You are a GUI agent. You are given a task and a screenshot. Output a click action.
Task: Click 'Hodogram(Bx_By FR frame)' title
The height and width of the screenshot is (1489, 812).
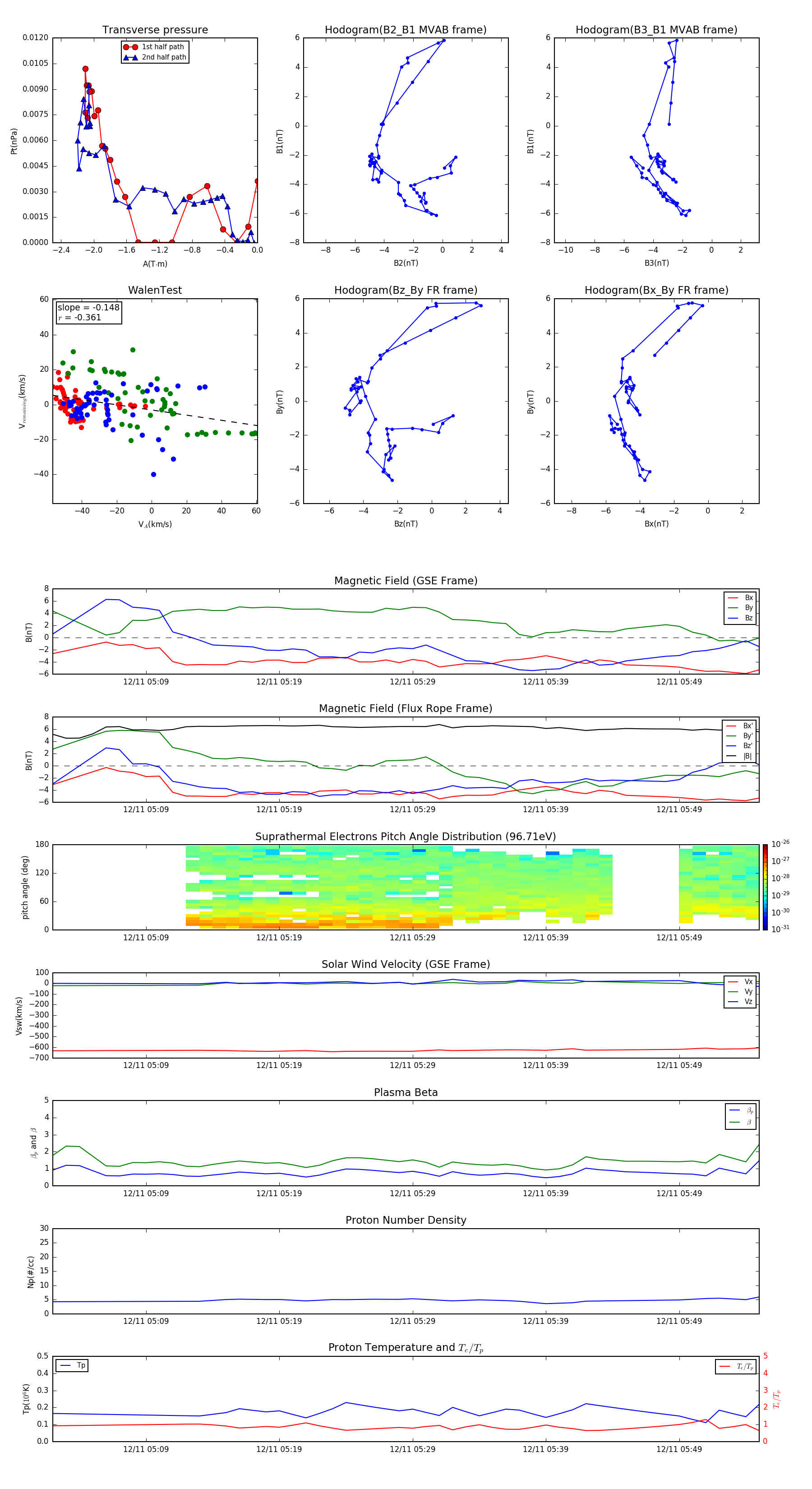656,290
